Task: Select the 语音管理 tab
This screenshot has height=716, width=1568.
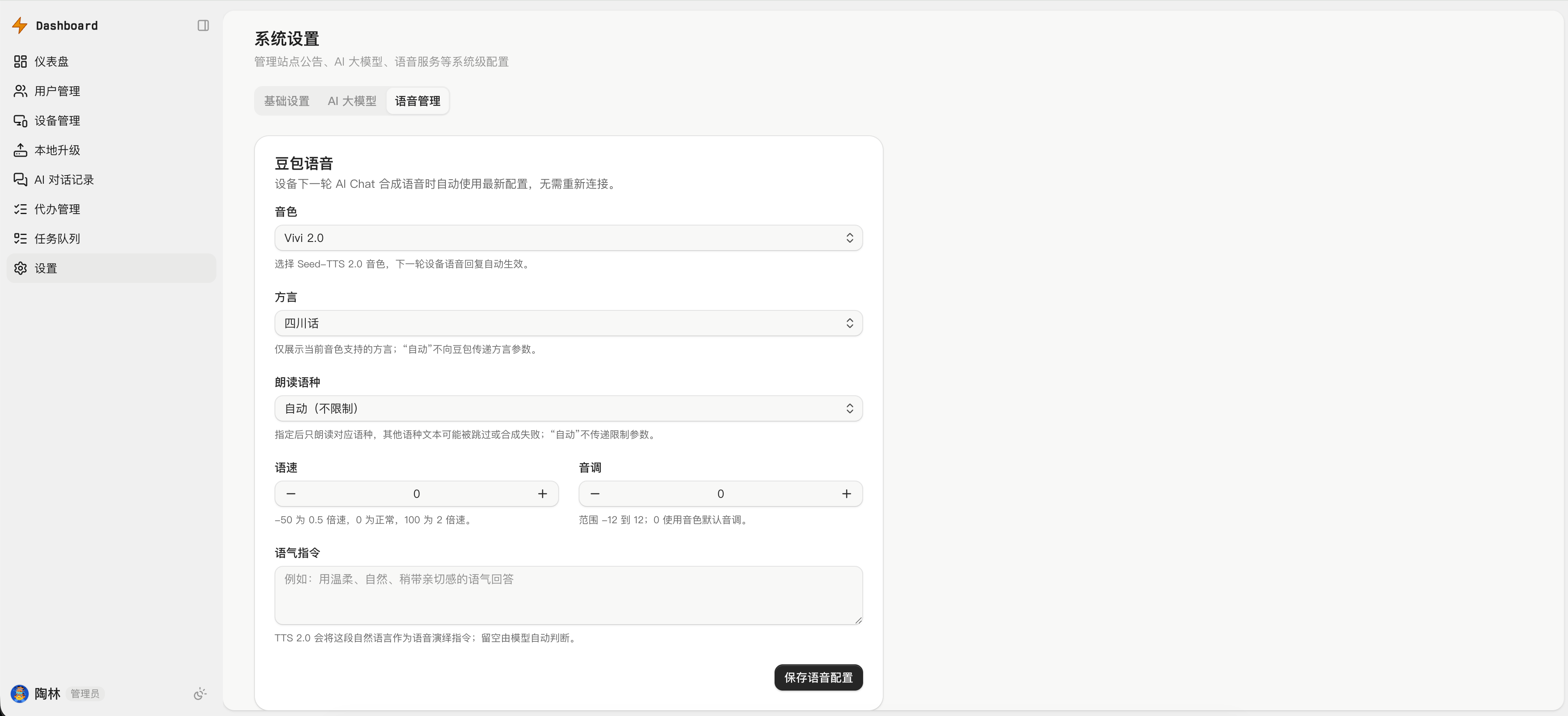Action: [x=418, y=101]
